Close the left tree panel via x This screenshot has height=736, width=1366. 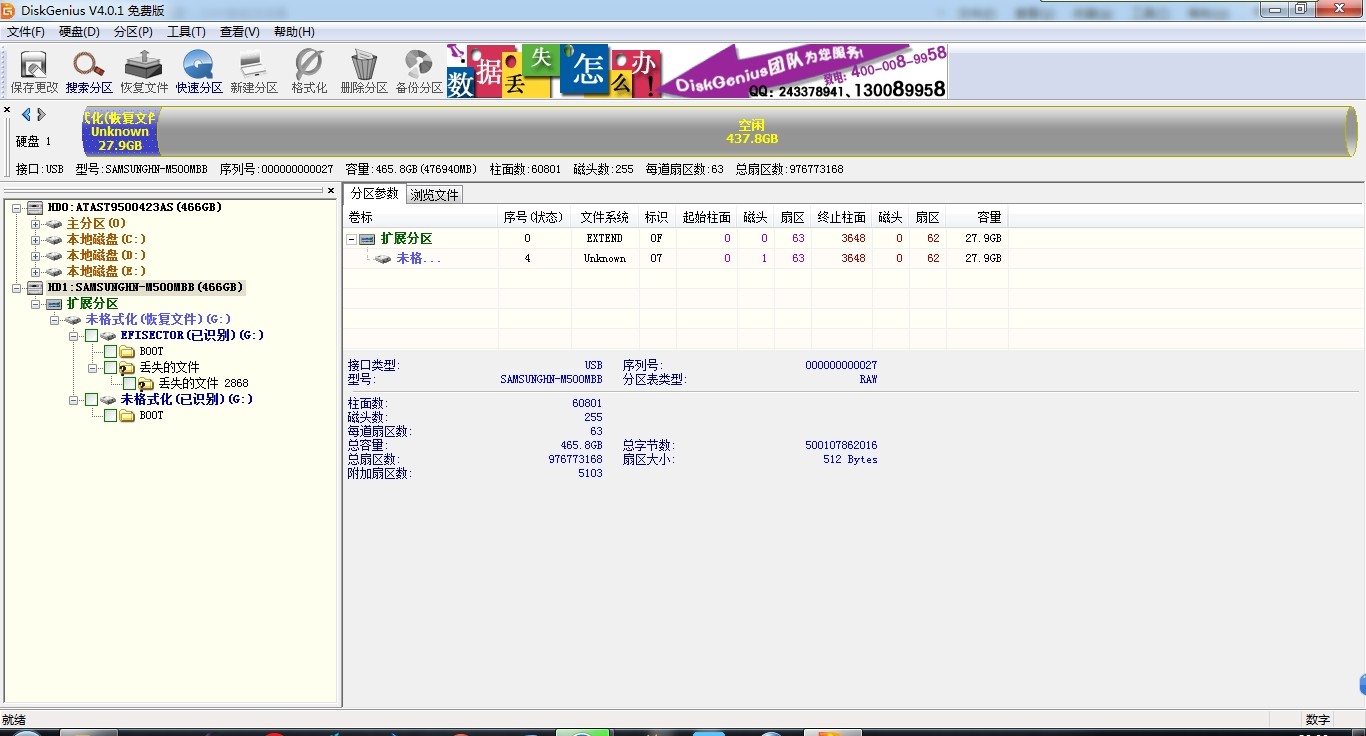pyautogui.click(x=331, y=190)
